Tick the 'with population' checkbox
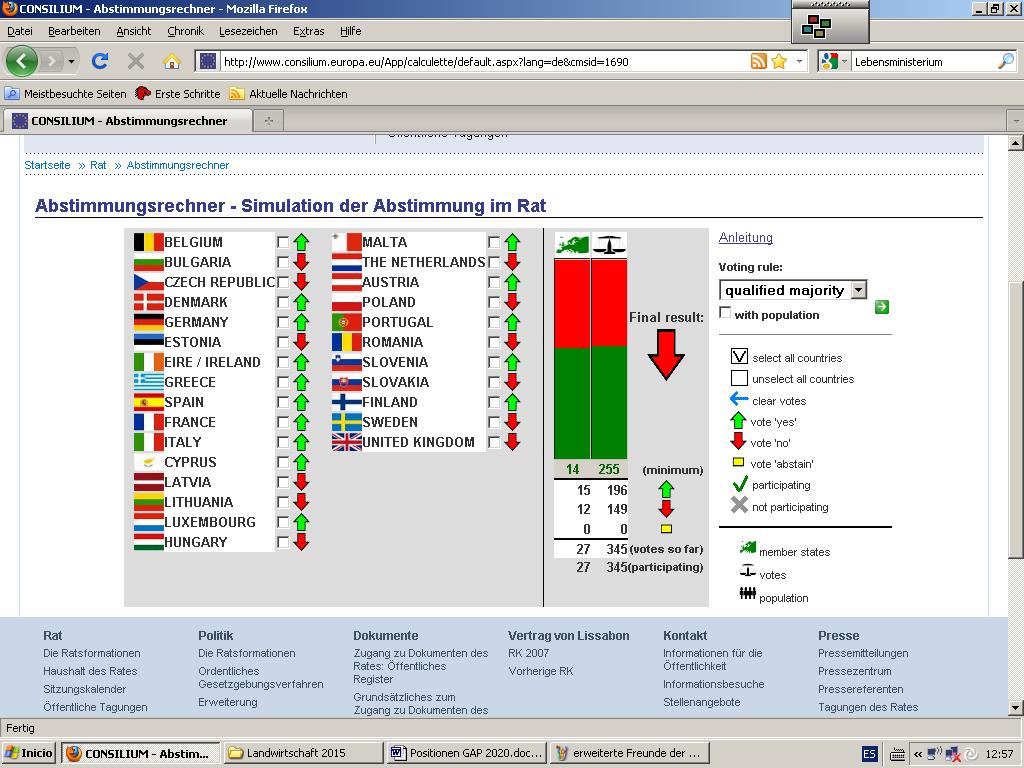 [x=725, y=314]
